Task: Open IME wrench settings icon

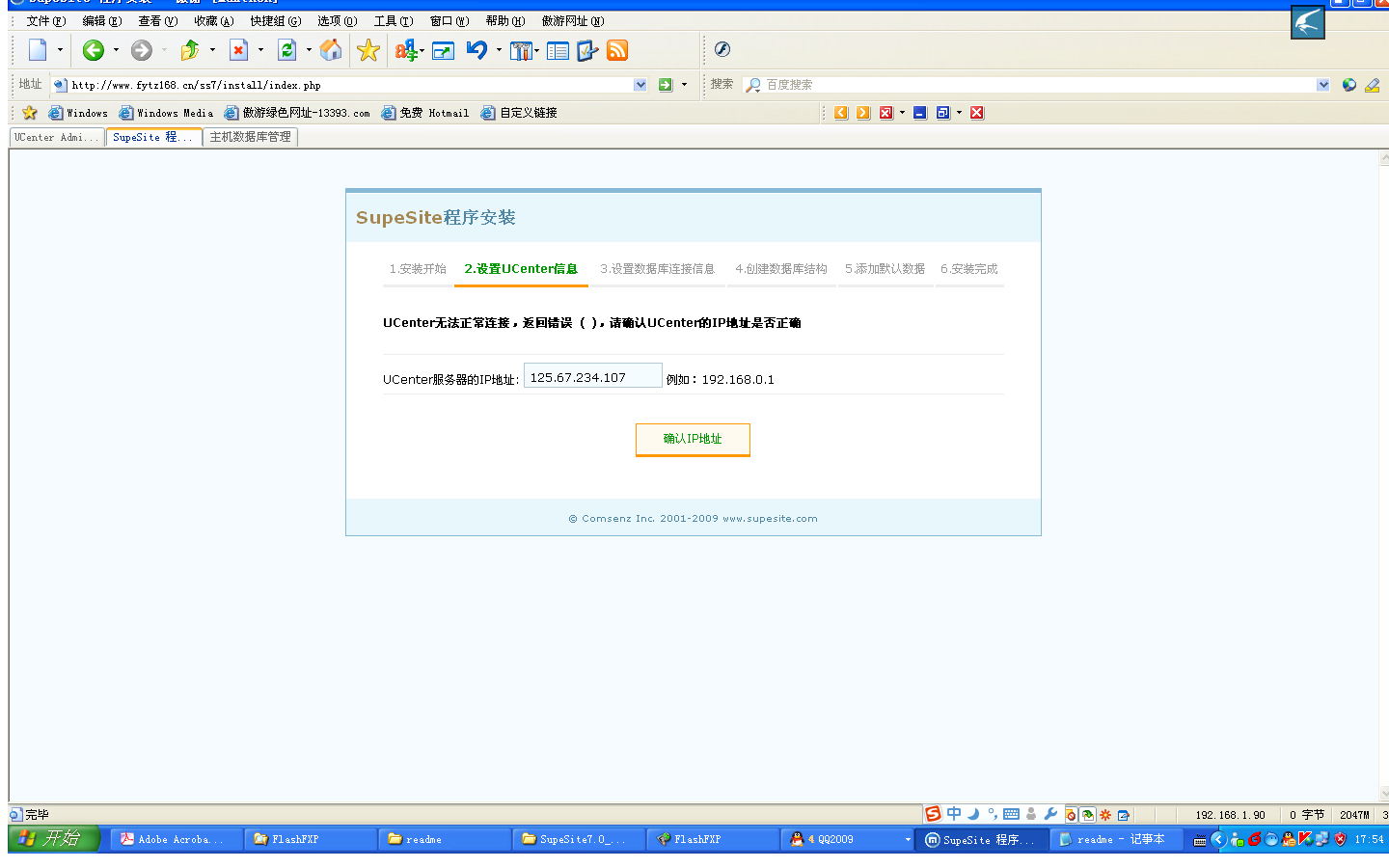Action: pos(1051,814)
